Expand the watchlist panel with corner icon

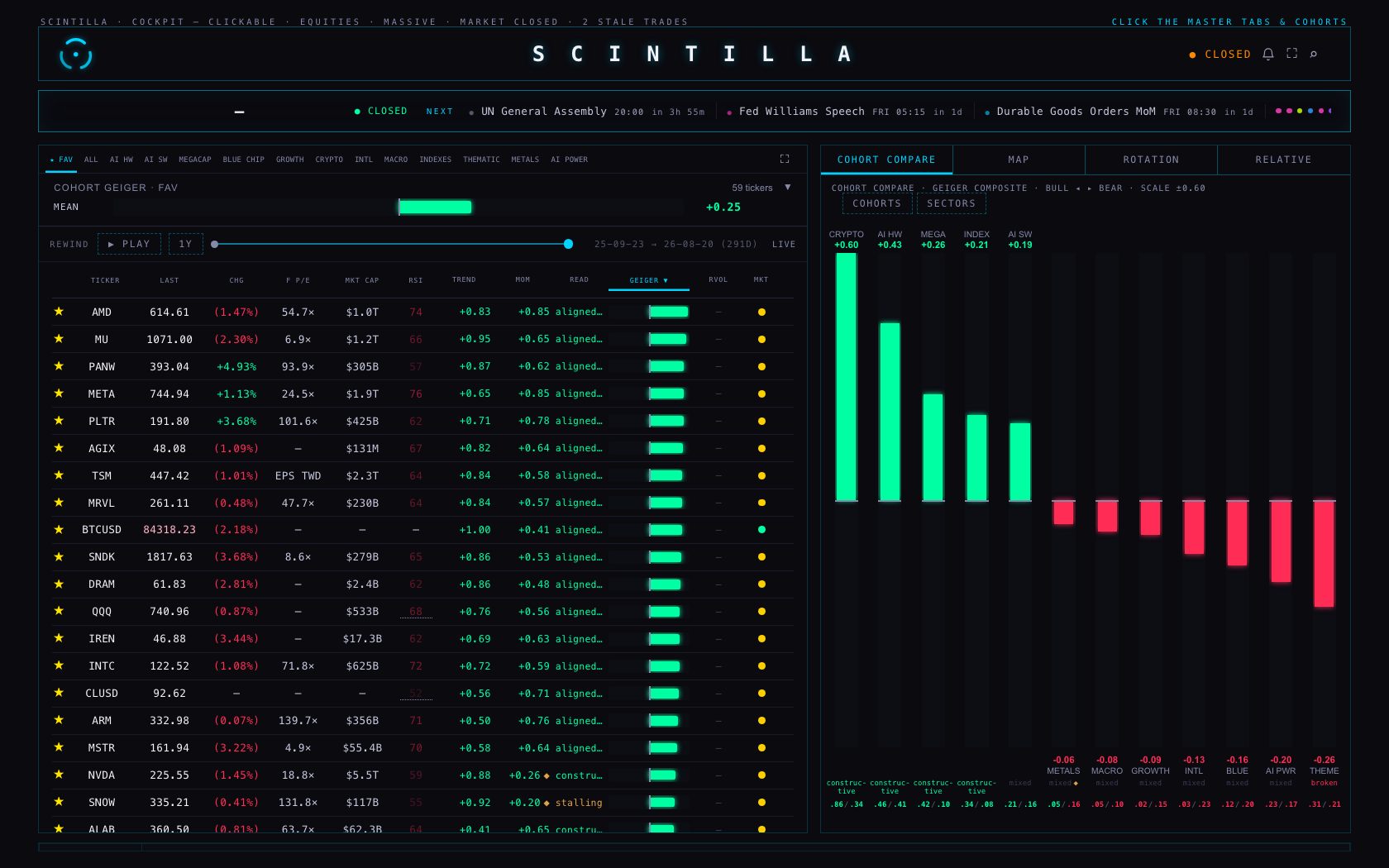(785, 159)
